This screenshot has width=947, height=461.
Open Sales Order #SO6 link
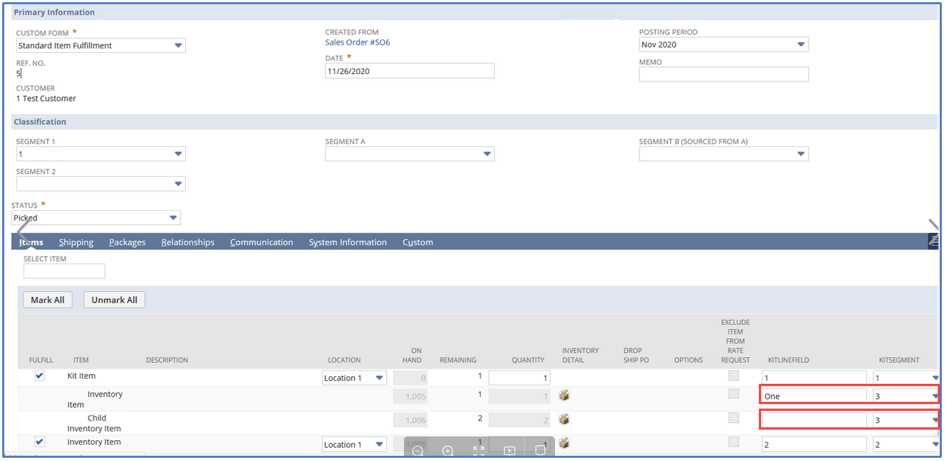pos(357,43)
